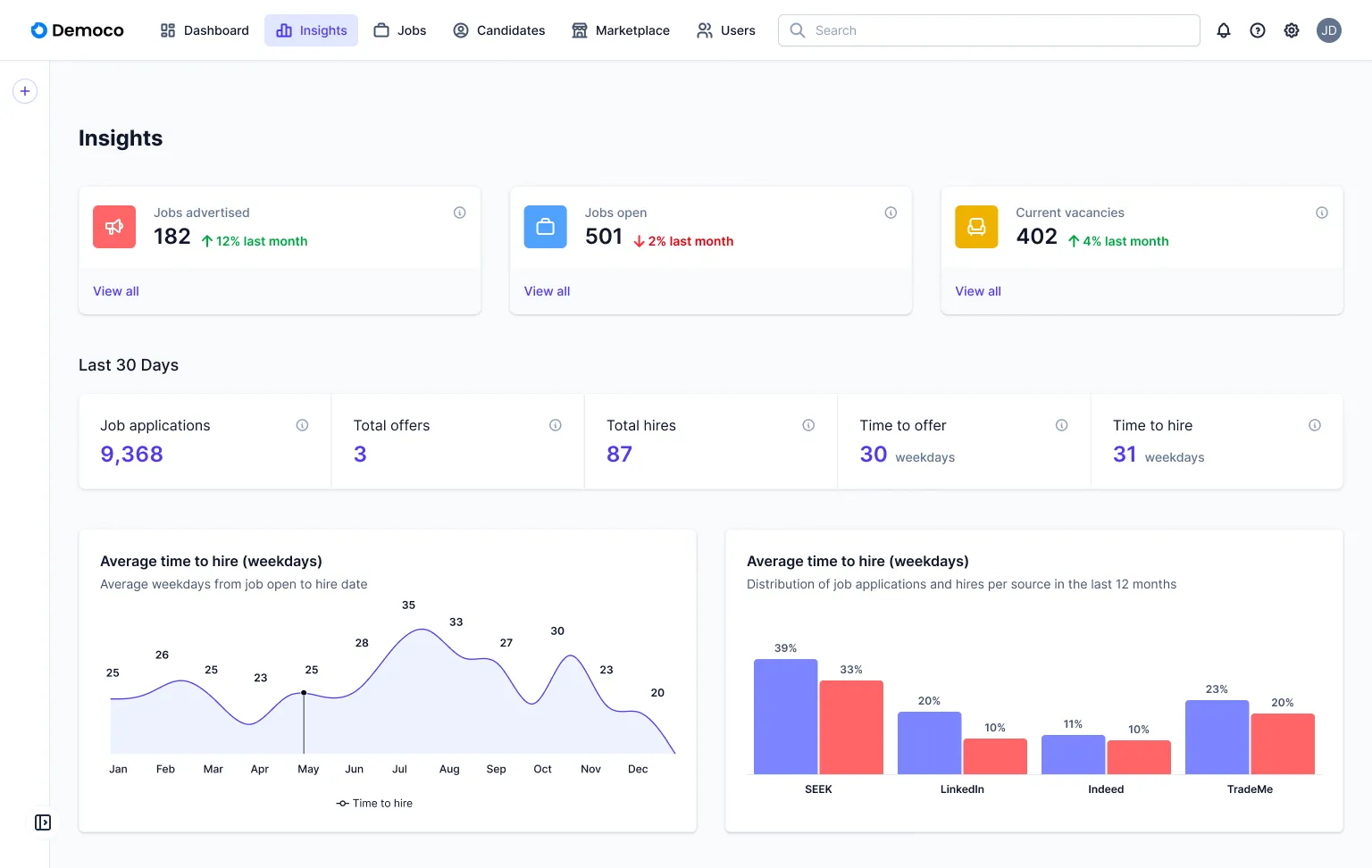
Task: Switch to the Marketplace tab
Action: 621,30
